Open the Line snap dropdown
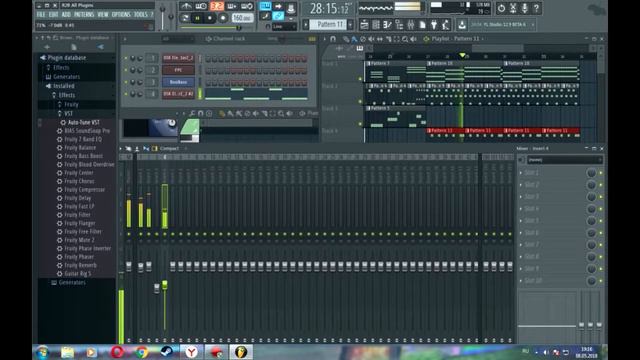Screen dimensions: 640x360 point(284,27)
